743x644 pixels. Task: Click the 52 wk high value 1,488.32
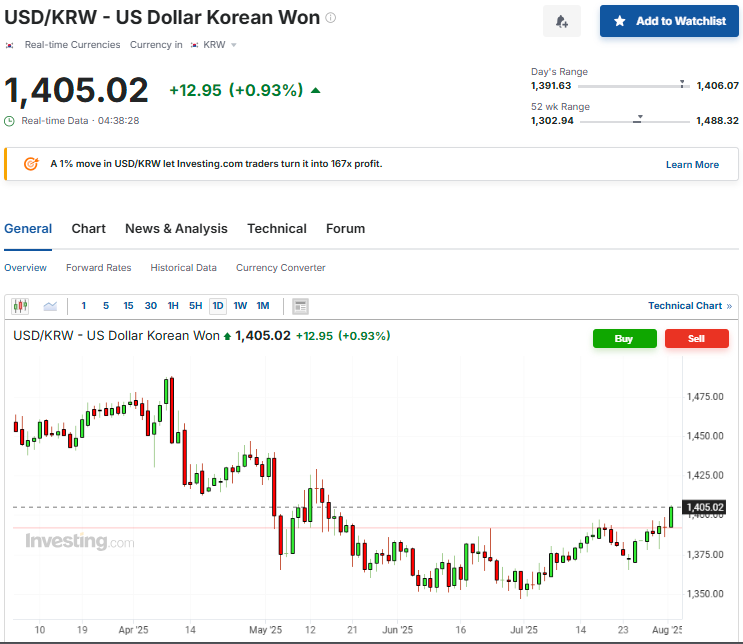717,121
